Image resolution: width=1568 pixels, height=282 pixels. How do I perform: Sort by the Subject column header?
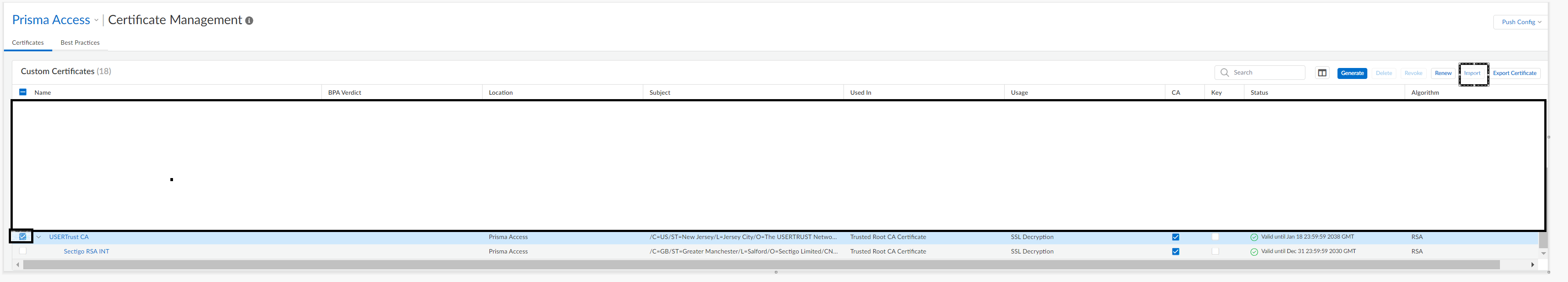point(660,93)
